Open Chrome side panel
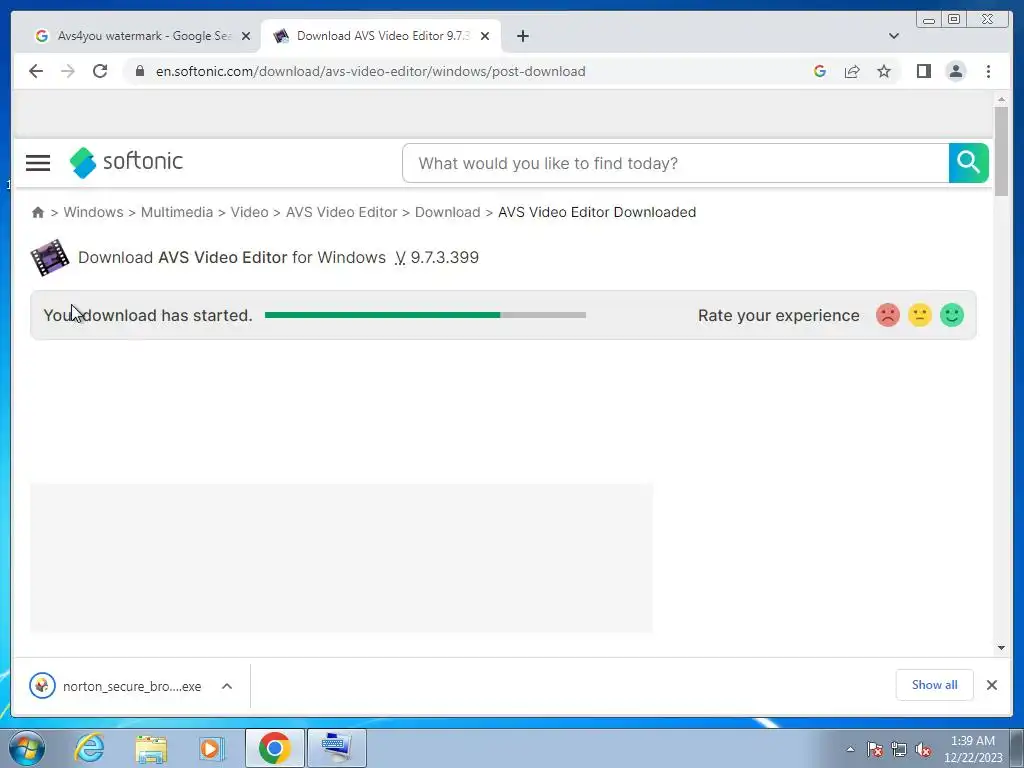The width and height of the screenshot is (1024, 768). click(923, 71)
